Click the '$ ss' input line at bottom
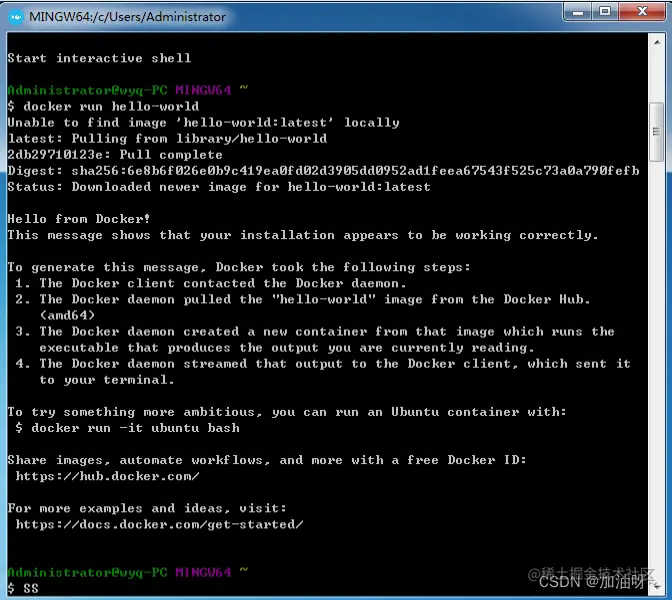 [23, 588]
